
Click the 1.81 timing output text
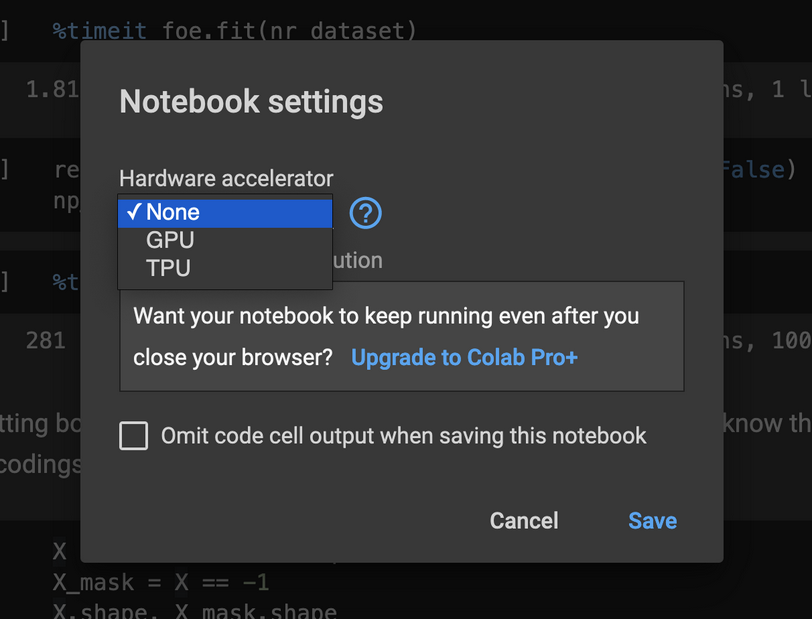click(52, 90)
